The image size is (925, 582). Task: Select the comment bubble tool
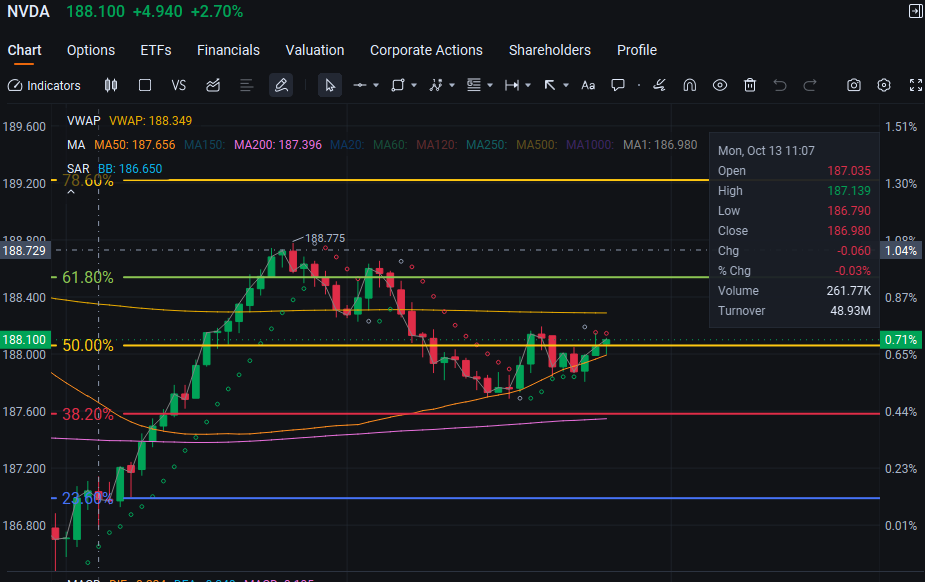618,86
